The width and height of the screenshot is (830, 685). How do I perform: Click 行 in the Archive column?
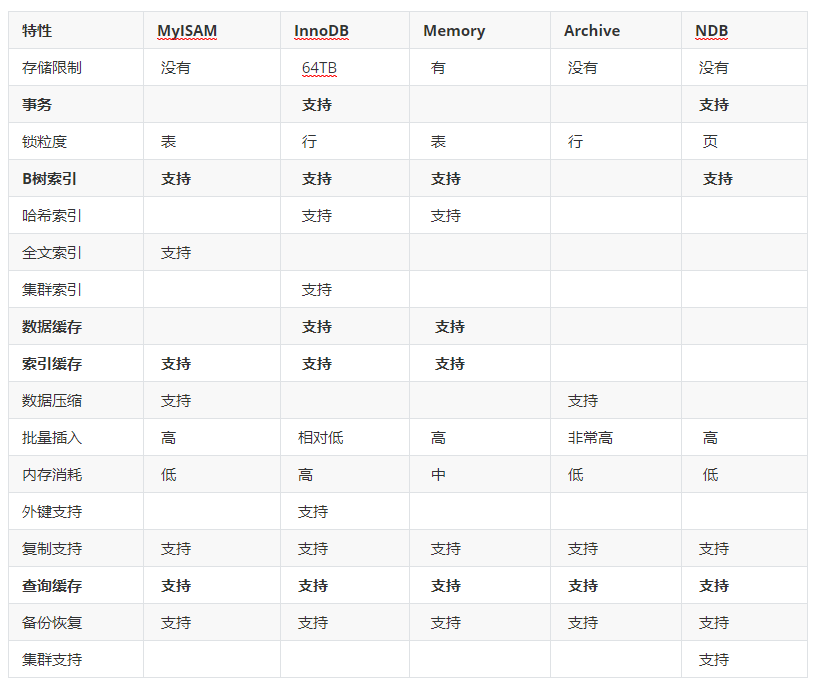click(x=576, y=142)
